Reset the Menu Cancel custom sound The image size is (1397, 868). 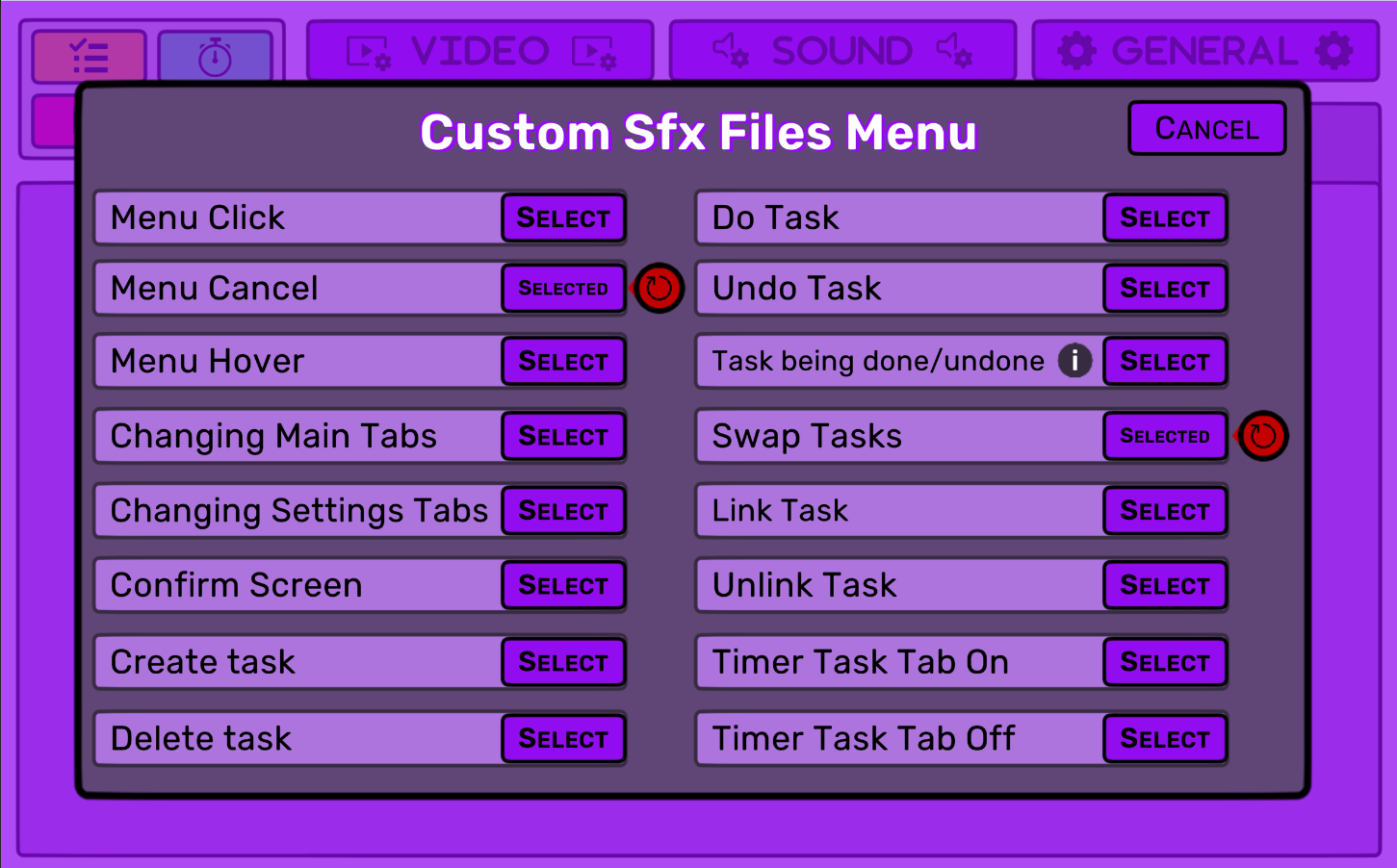pyautogui.click(x=660, y=288)
